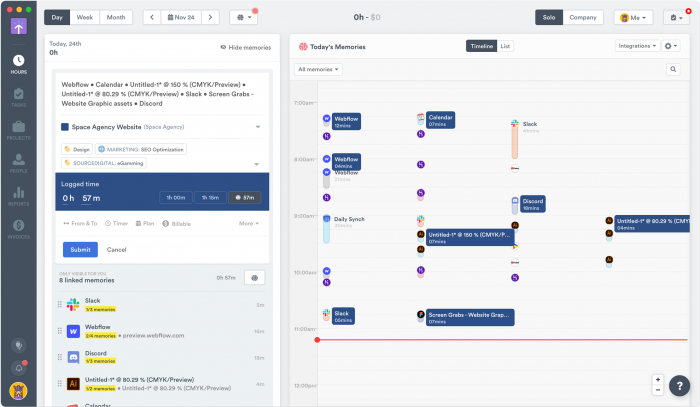This screenshot has width=700, height=407.
Task: Click drag handle of Discord row
Action: coord(59,357)
